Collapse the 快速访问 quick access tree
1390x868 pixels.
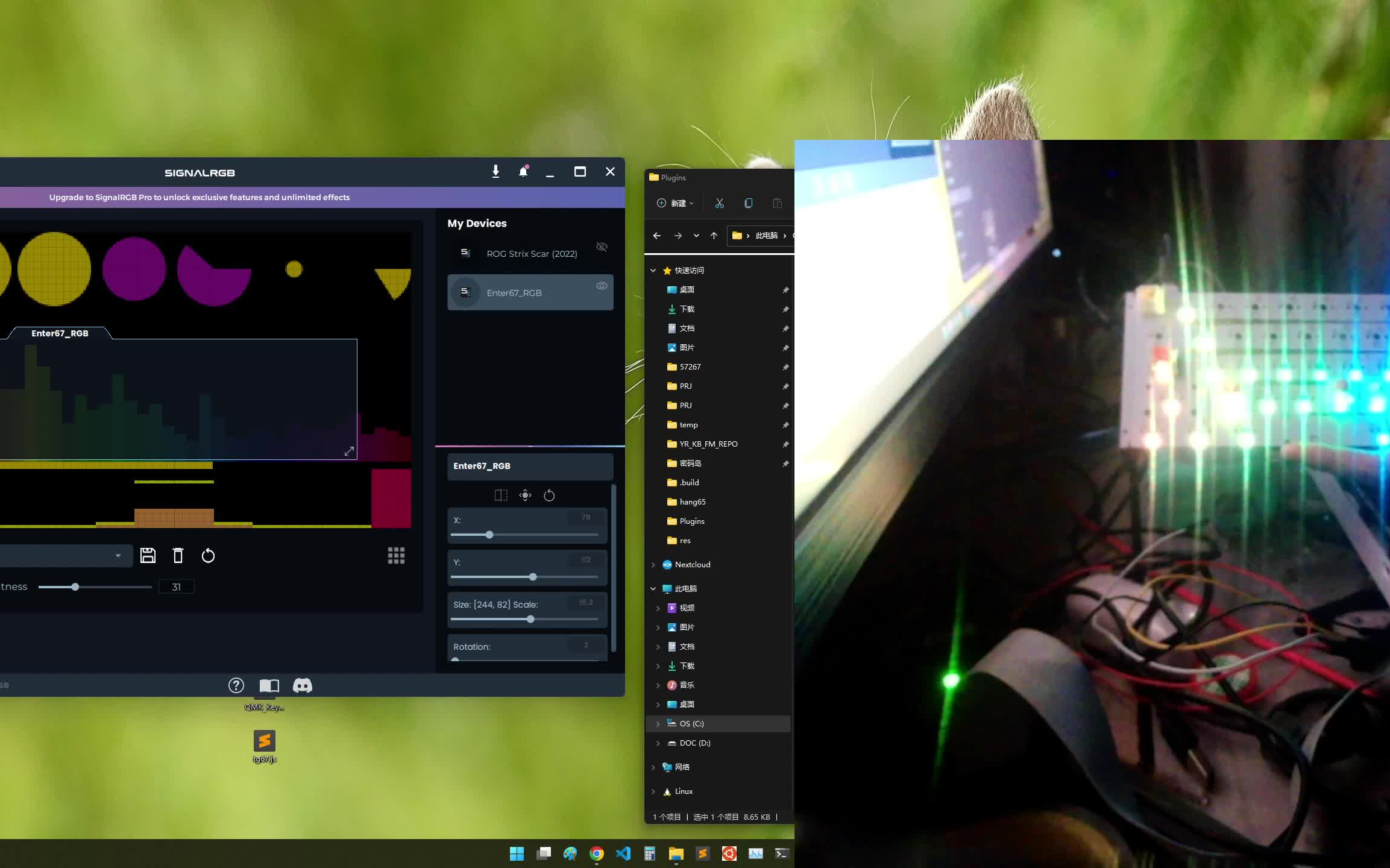653,271
